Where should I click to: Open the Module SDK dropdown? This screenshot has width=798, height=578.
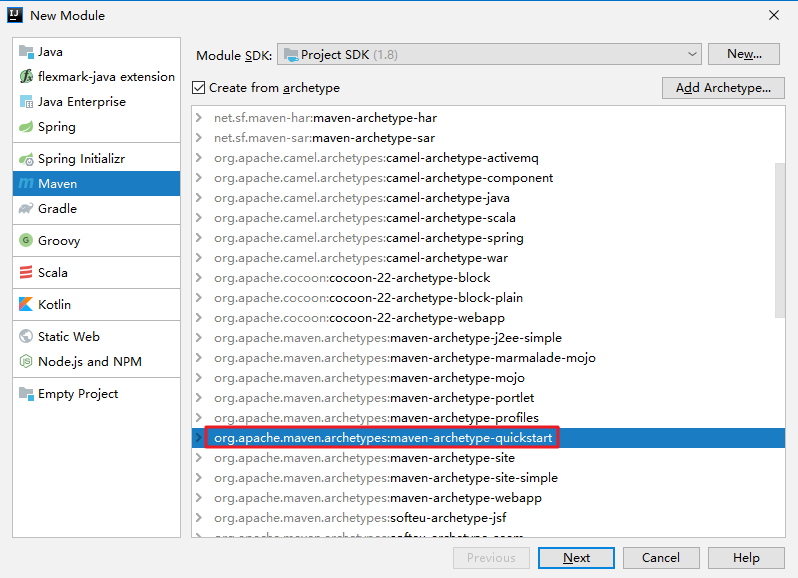coord(489,54)
